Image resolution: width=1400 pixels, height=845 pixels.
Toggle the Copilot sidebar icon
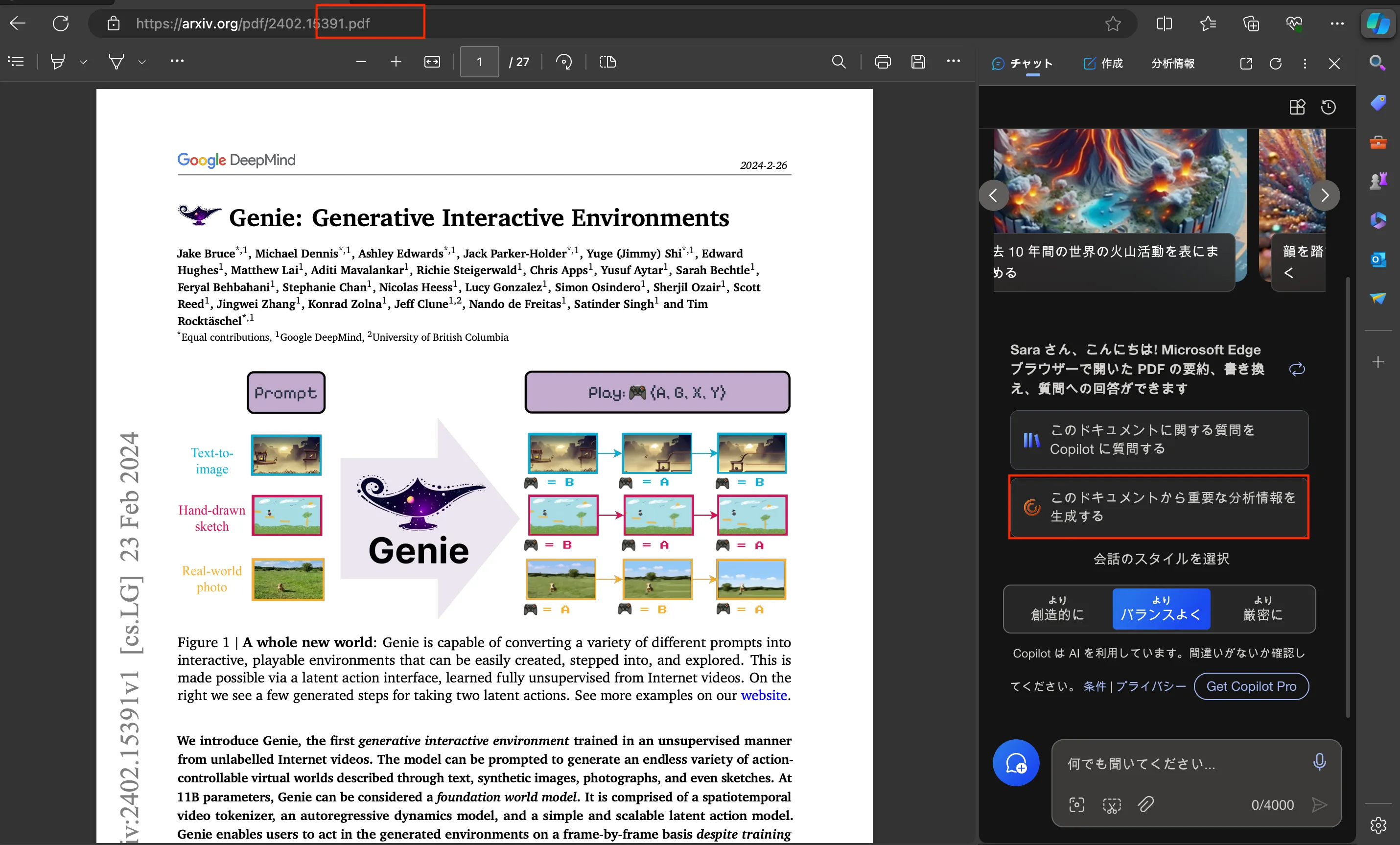click(x=1378, y=23)
